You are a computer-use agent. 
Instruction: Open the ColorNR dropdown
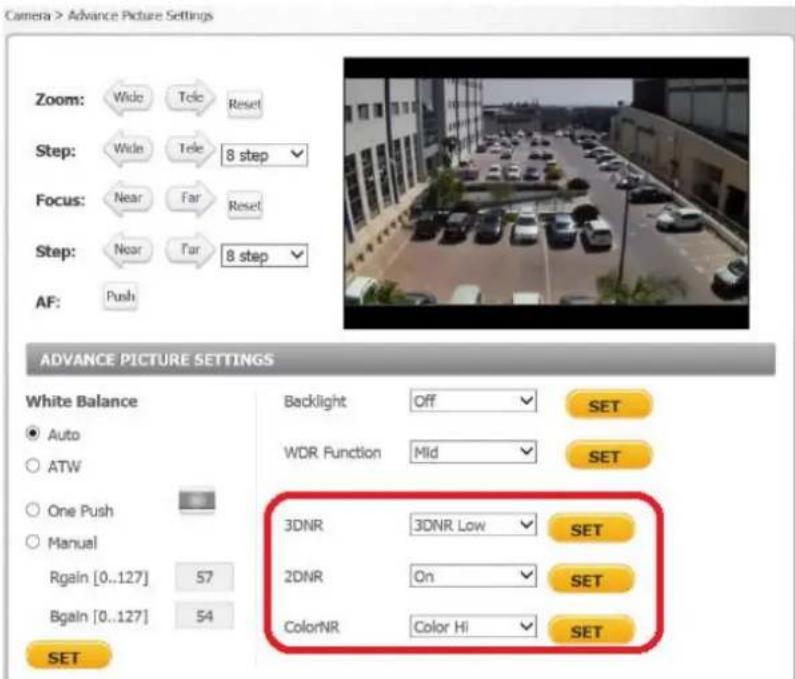click(x=473, y=627)
